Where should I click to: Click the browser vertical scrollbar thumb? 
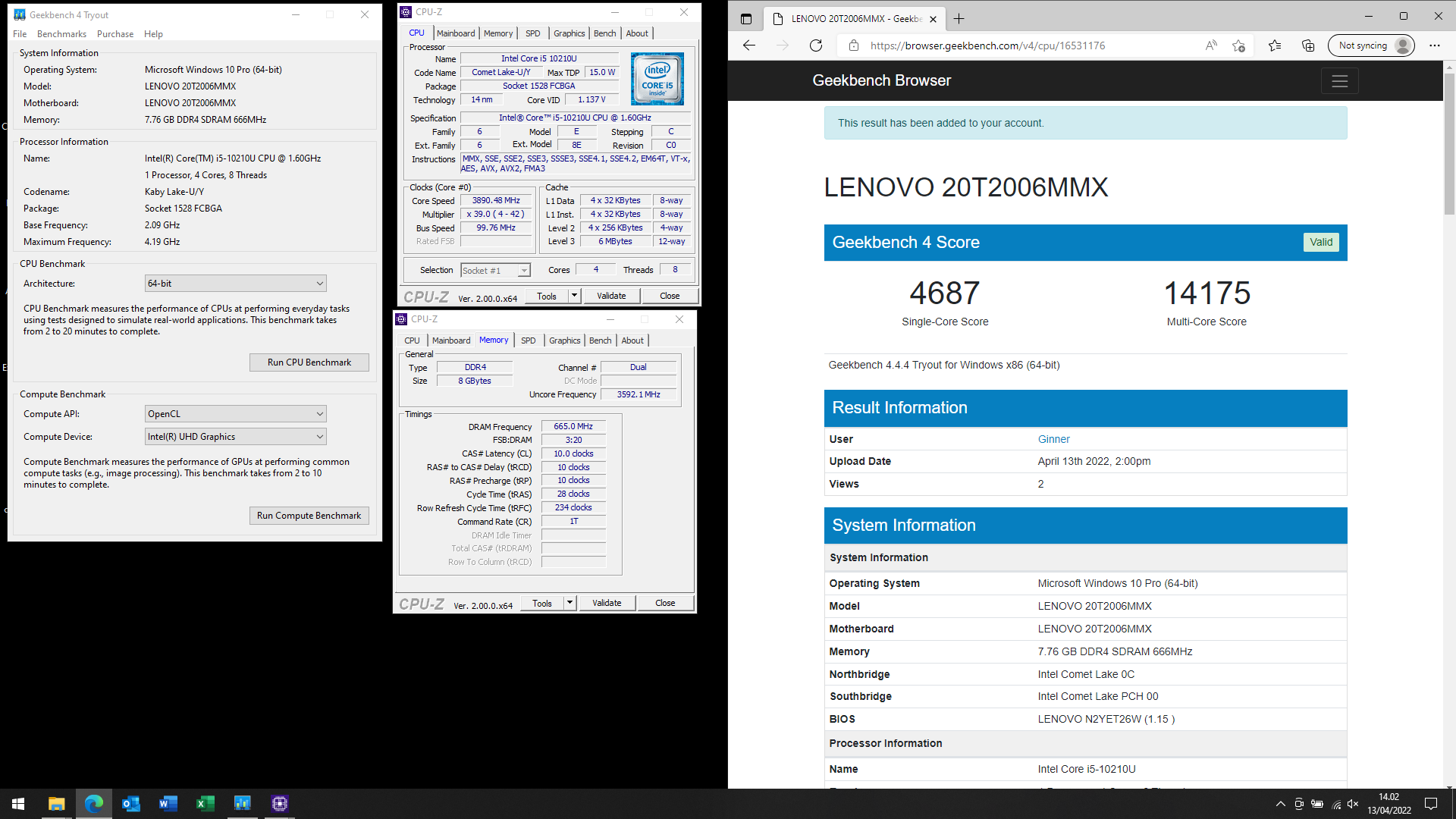click(1449, 144)
